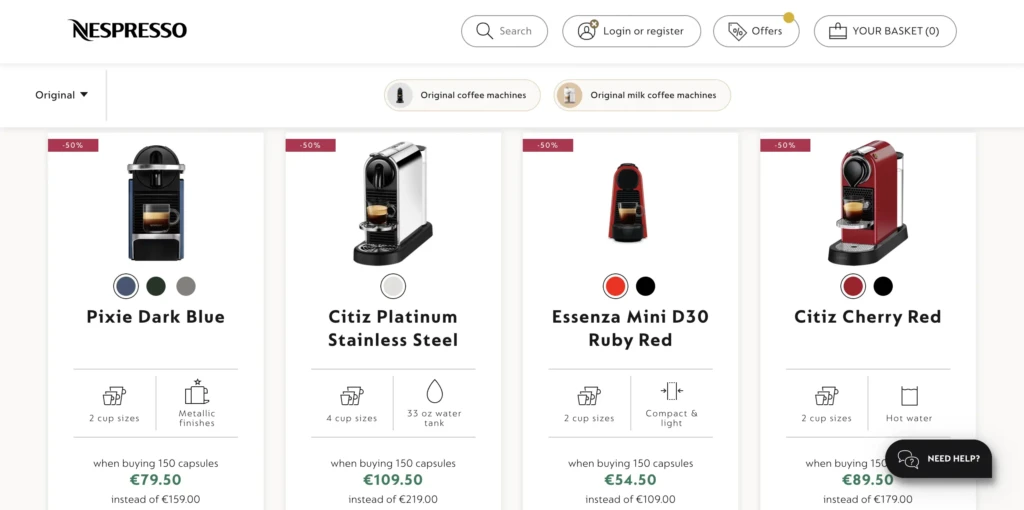Click the Need Help chat icon
1024x510 pixels.
908,459
